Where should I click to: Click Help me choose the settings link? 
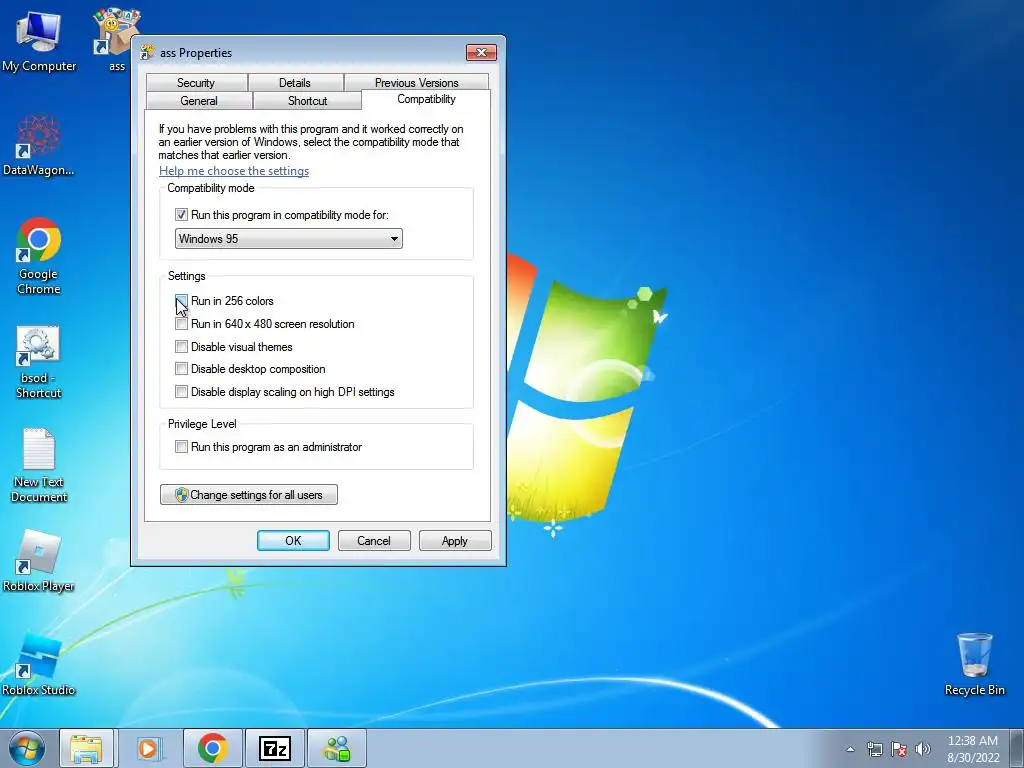point(234,170)
